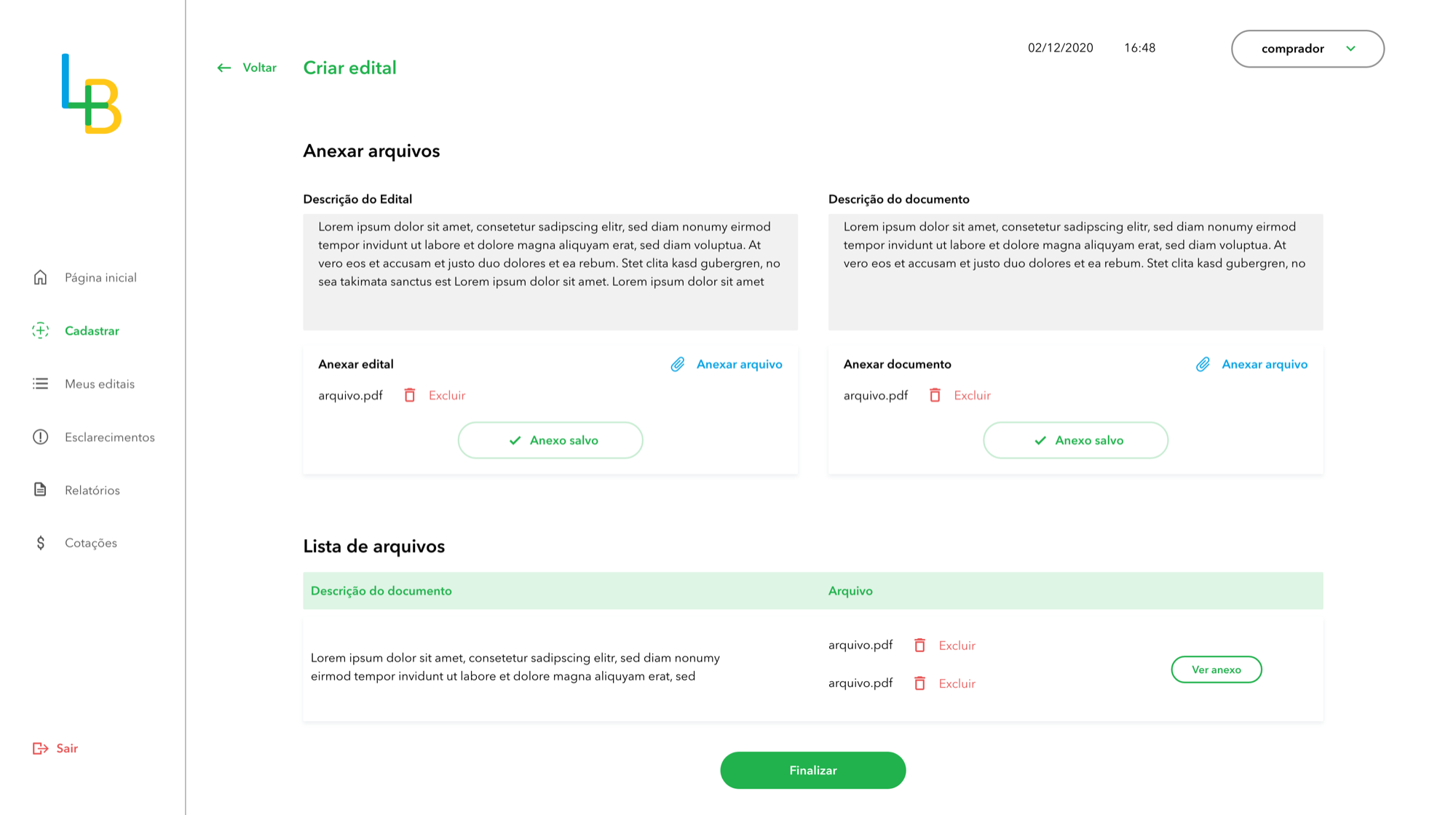Screen dimensions: 1456x815
Task: Click paperclip icon in Anexar edital card
Action: pyautogui.click(x=678, y=365)
